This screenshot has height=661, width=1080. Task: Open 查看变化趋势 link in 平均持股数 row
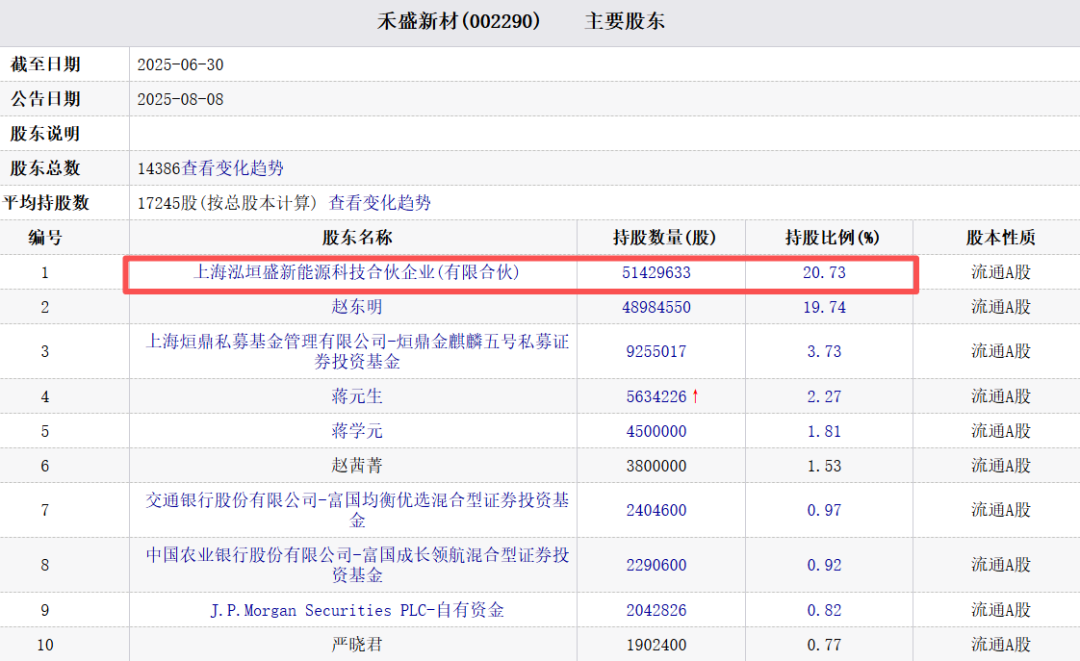[x=380, y=202]
